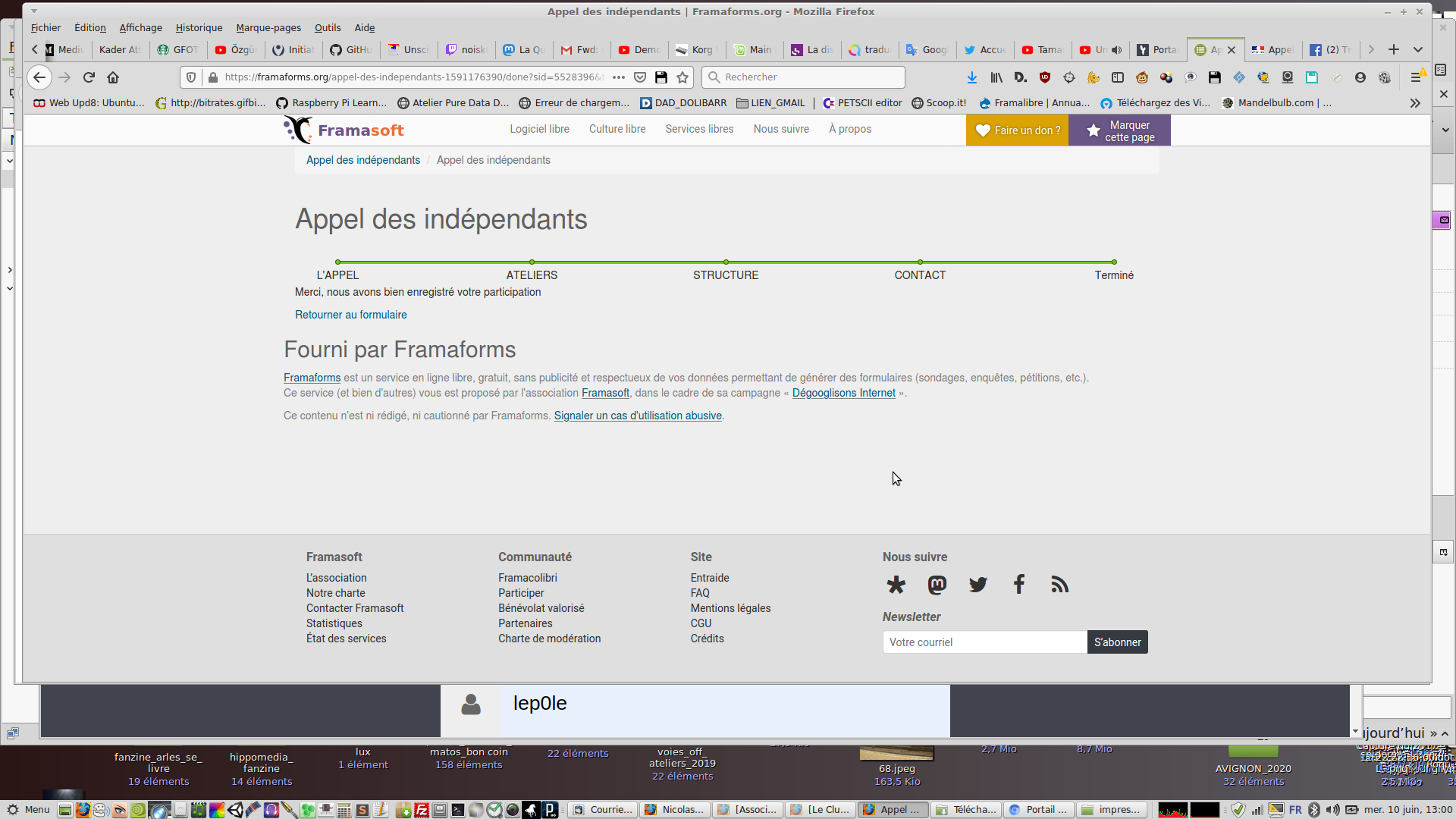Go to the Firefox home page
This screenshot has height=819, width=1456.
click(x=113, y=77)
